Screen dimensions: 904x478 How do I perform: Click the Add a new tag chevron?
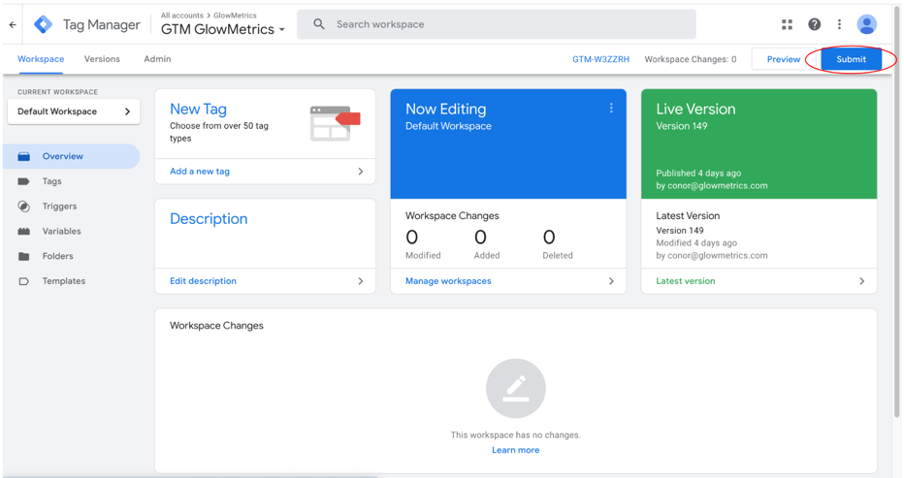point(360,171)
